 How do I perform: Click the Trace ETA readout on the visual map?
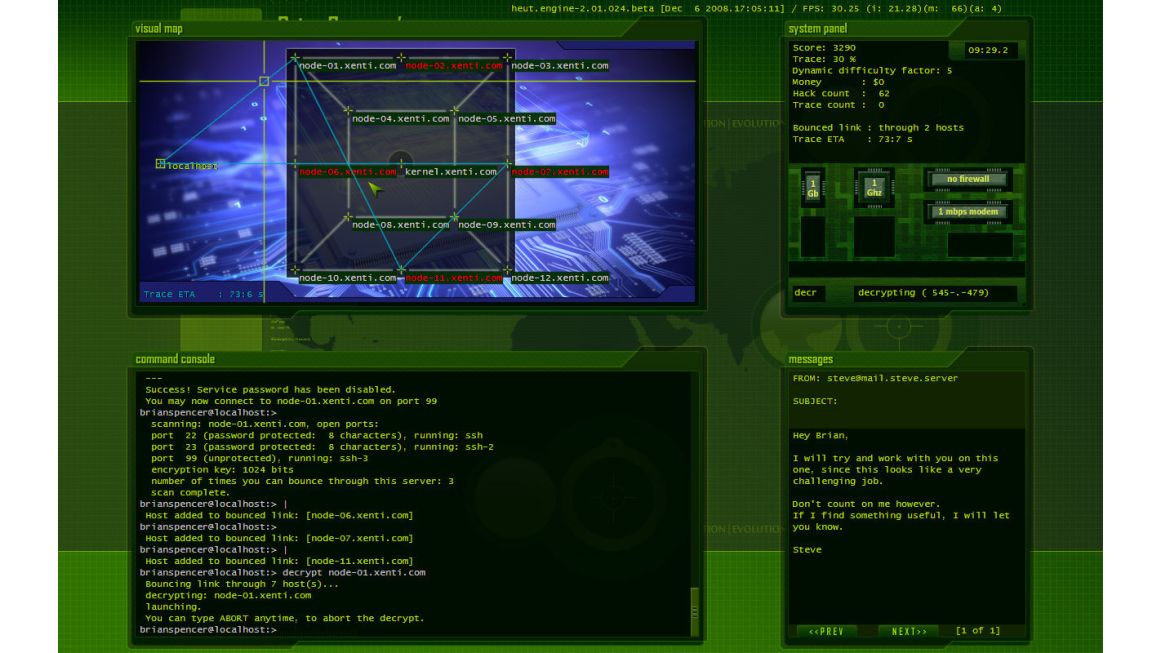[203, 294]
